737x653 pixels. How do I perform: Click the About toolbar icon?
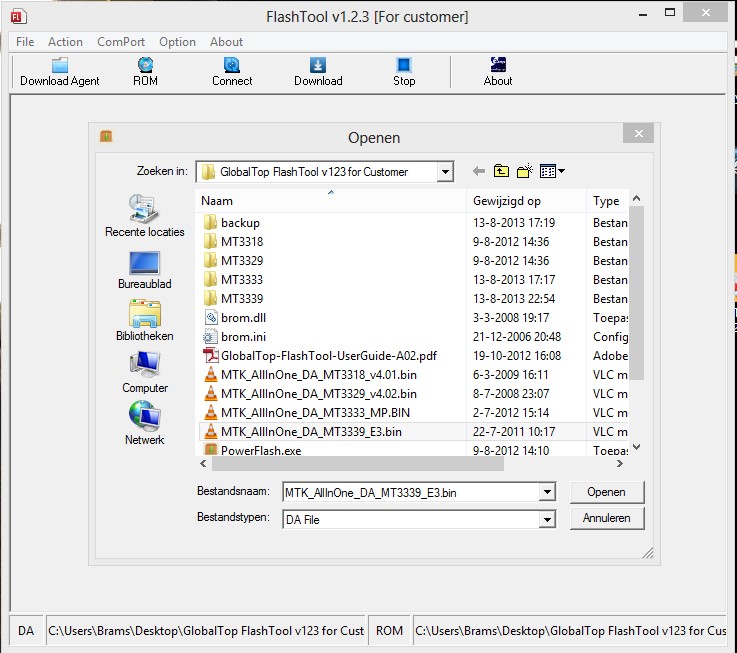coord(498,65)
